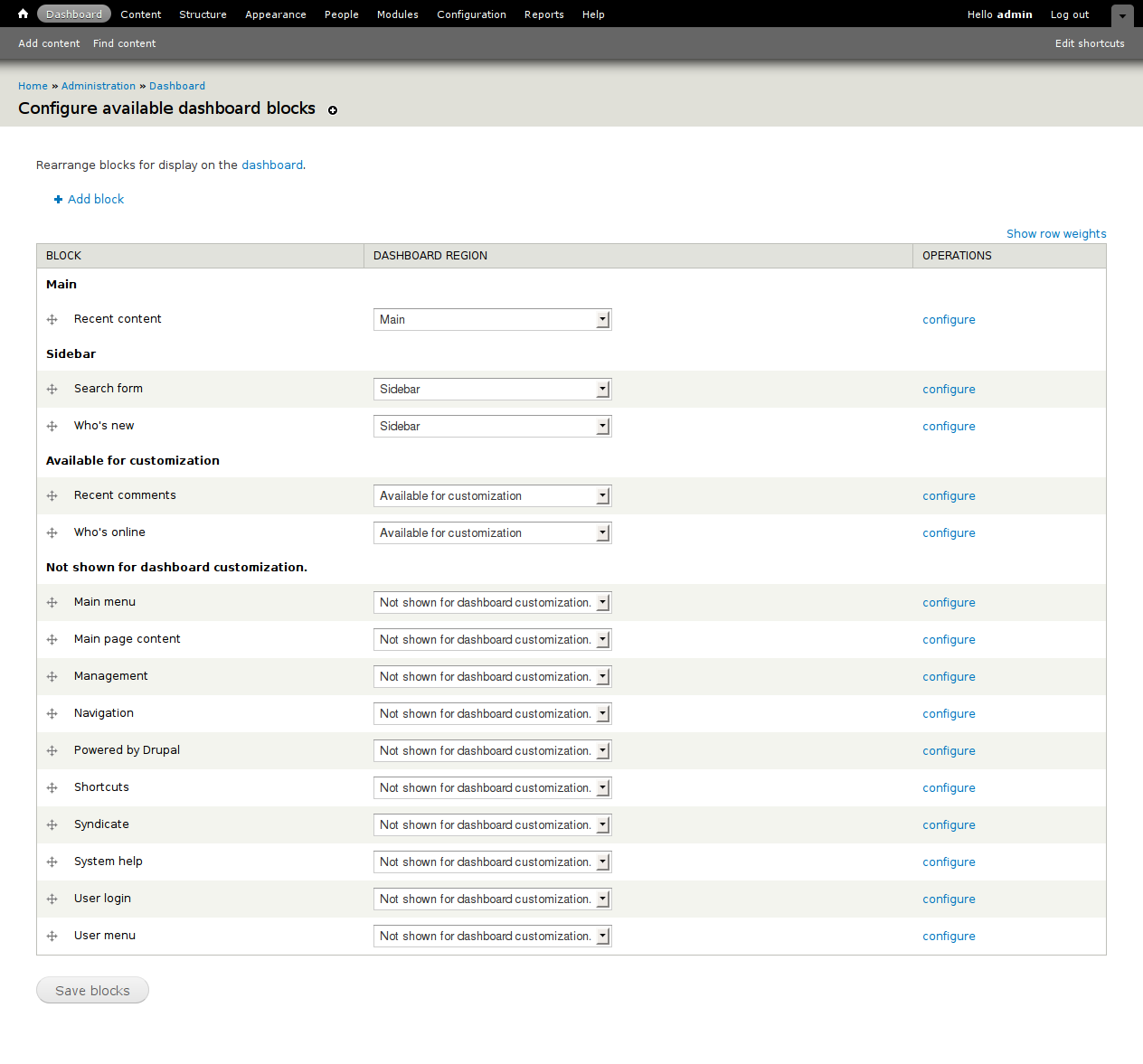
Task: Click the drag handle for Recent content
Action: click(52, 320)
